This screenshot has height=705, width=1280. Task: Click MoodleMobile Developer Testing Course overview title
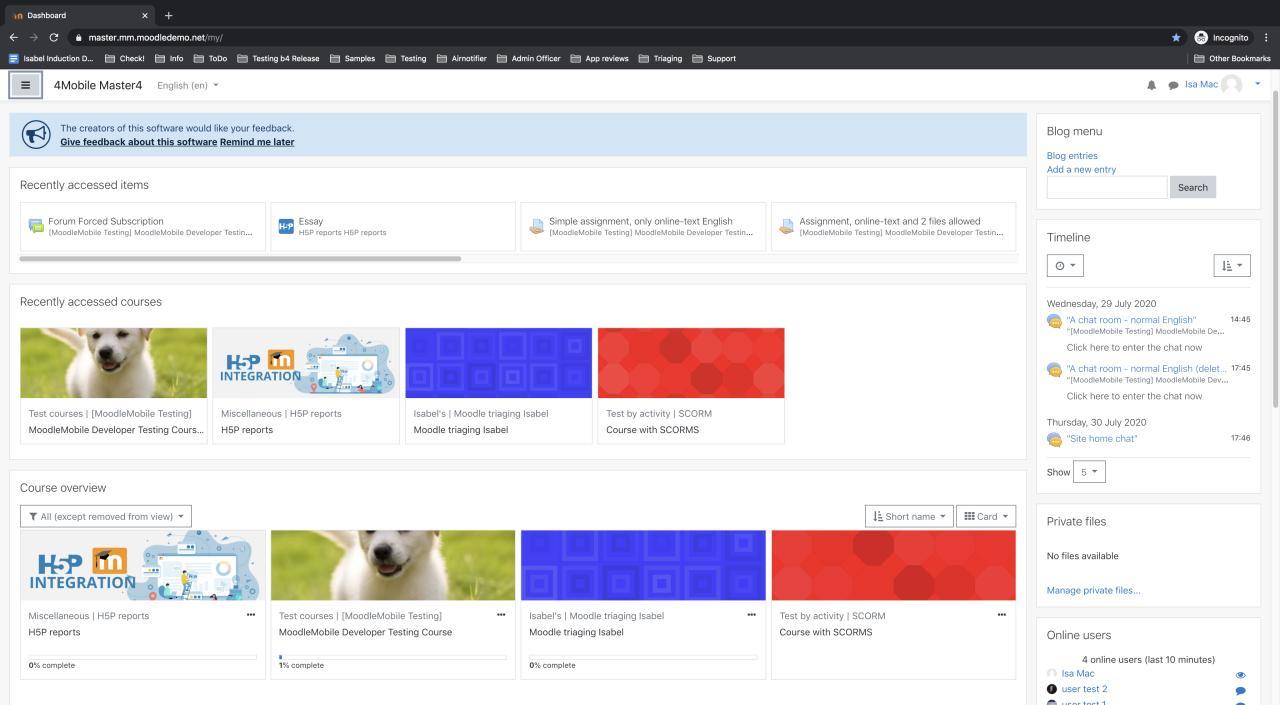[365, 632]
